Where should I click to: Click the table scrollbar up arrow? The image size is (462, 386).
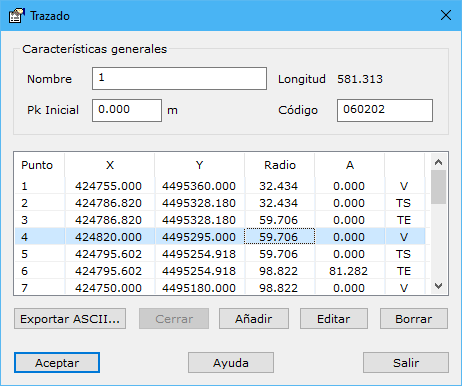[438, 162]
